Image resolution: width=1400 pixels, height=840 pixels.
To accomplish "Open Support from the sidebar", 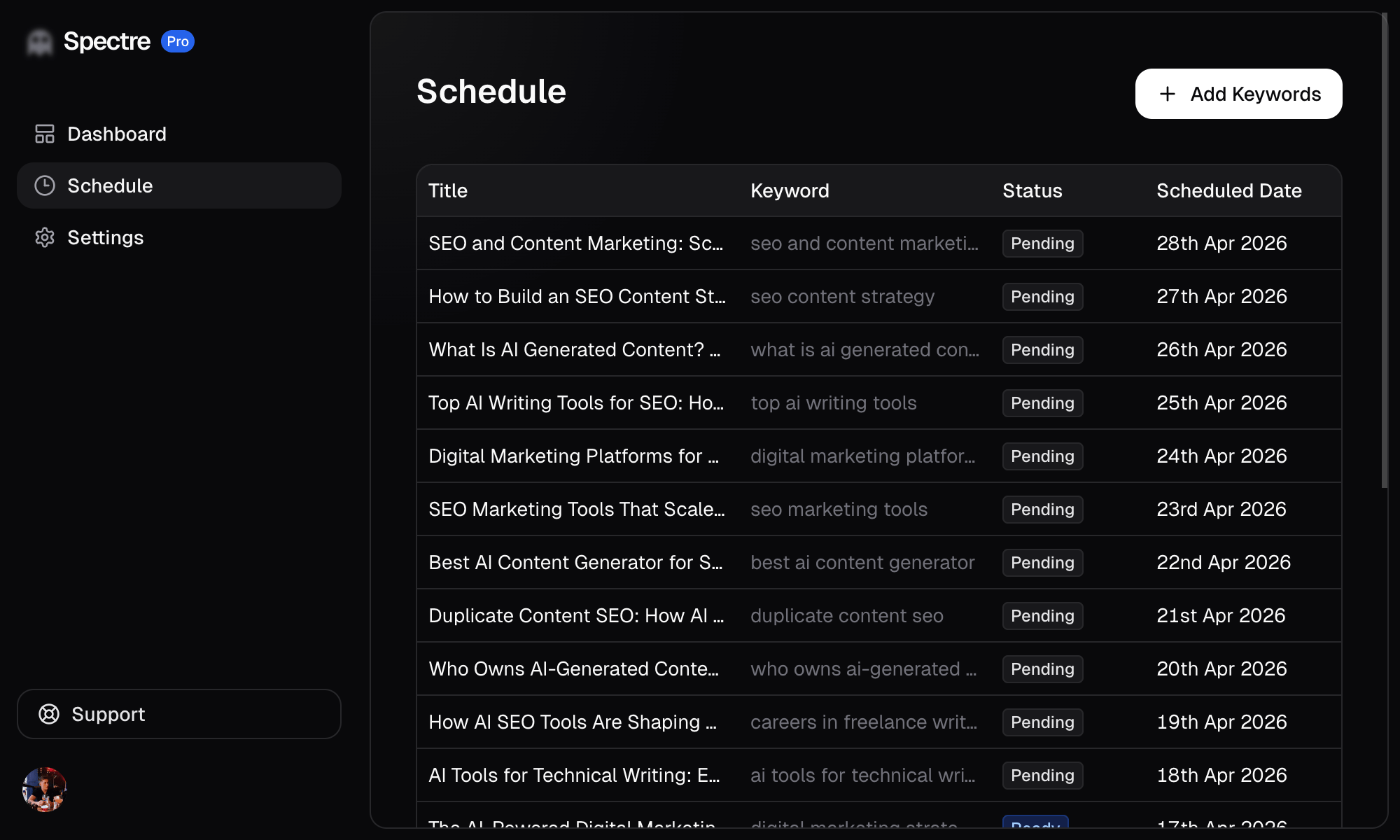I will (x=108, y=714).
